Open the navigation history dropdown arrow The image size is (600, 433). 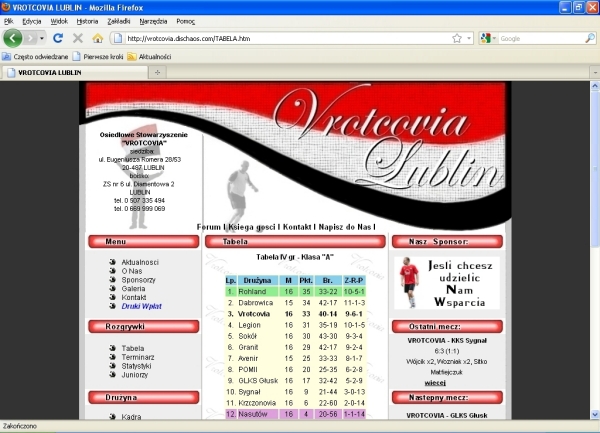42,38
